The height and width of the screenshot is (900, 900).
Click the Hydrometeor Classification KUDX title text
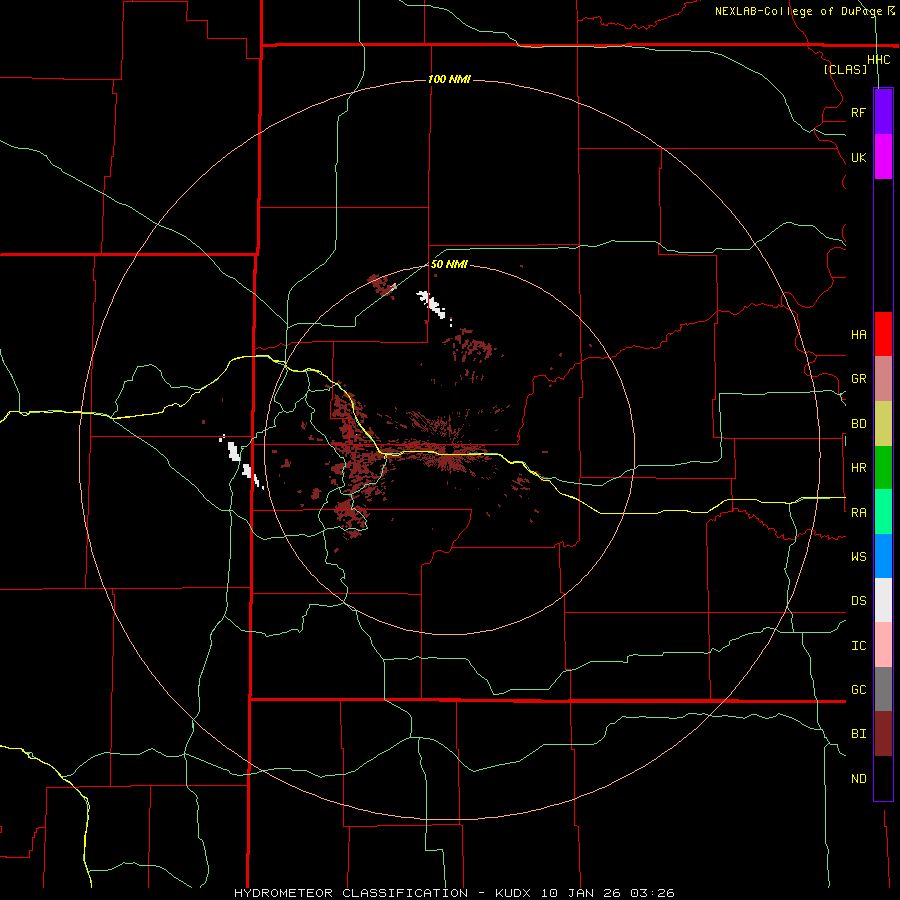454,893
